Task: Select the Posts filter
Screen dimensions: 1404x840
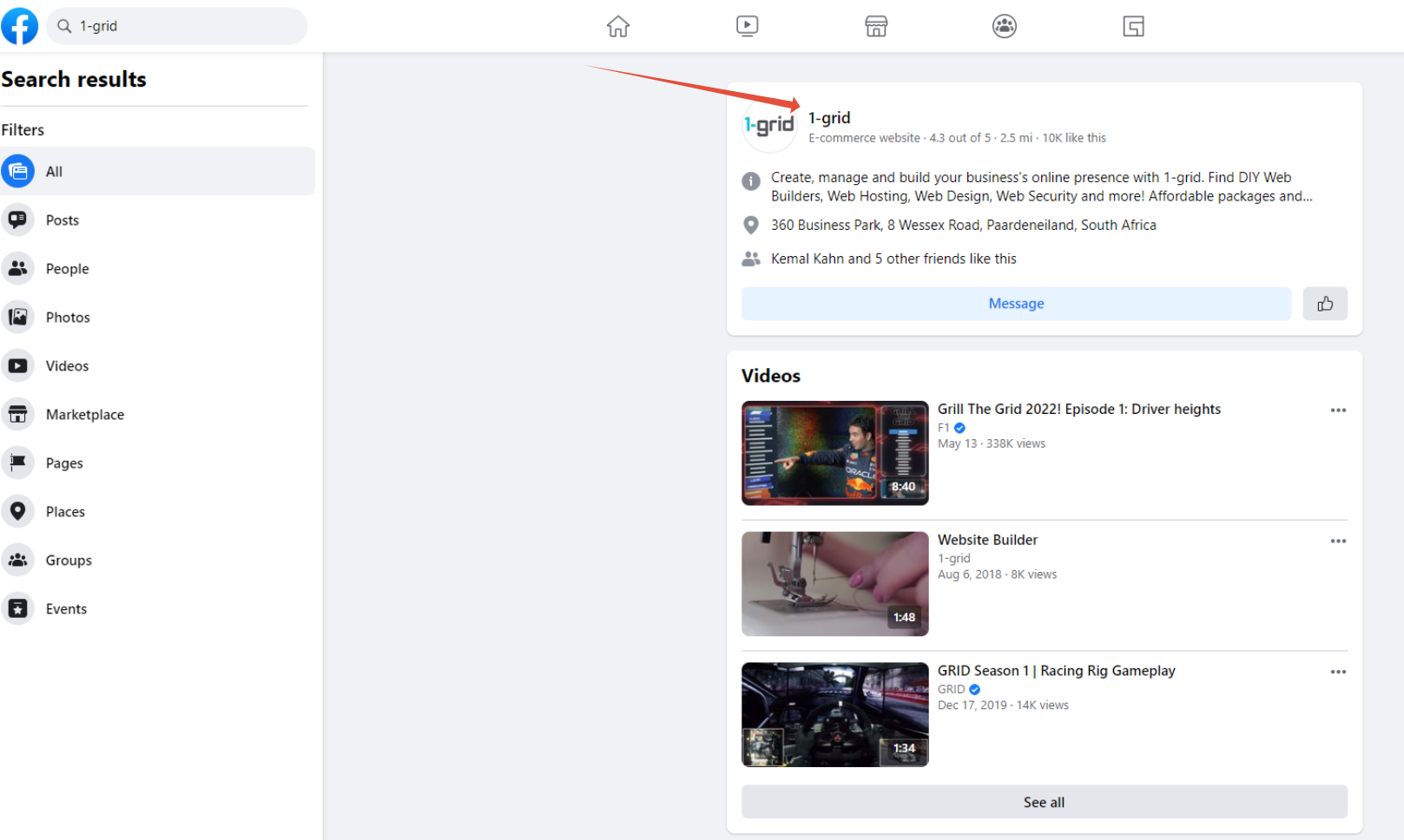Action: [157, 220]
